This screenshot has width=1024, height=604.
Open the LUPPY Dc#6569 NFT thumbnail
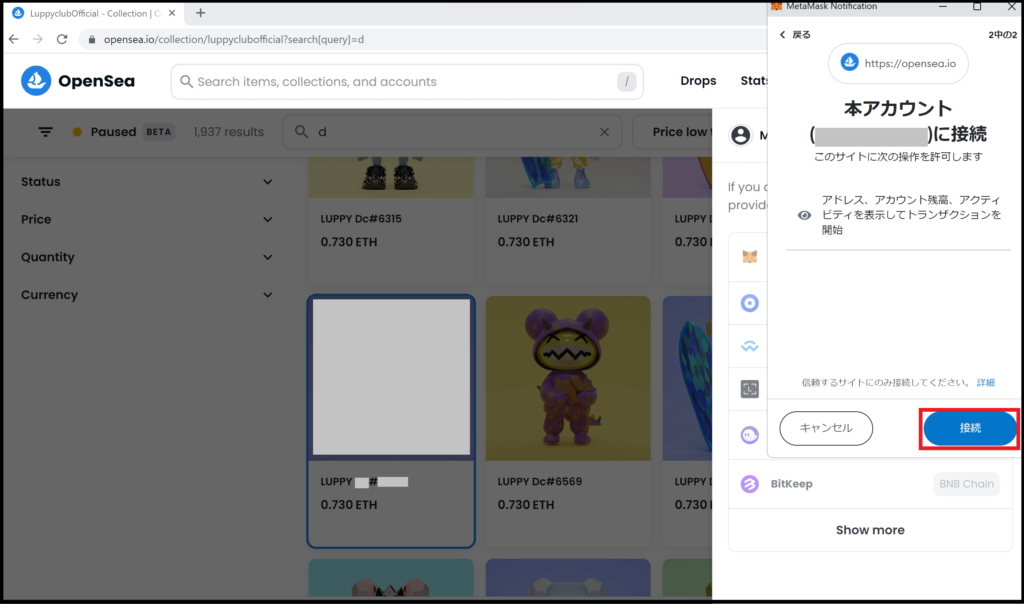click(x=568, y=379)
